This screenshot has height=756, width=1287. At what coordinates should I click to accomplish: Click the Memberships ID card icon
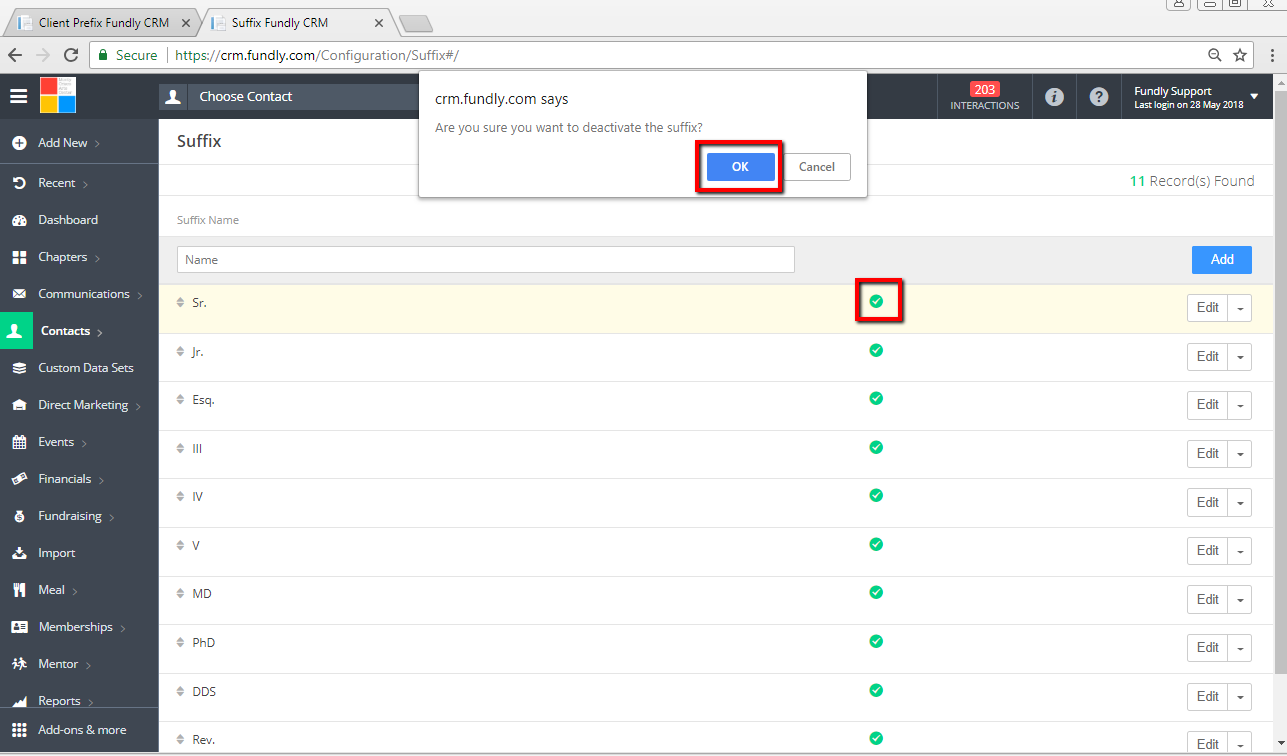[19, 627]
